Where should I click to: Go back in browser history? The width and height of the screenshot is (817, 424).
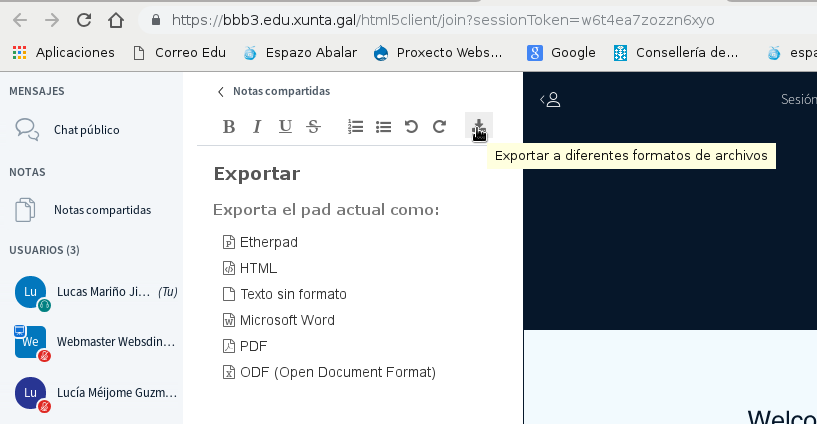click(20, 20)
